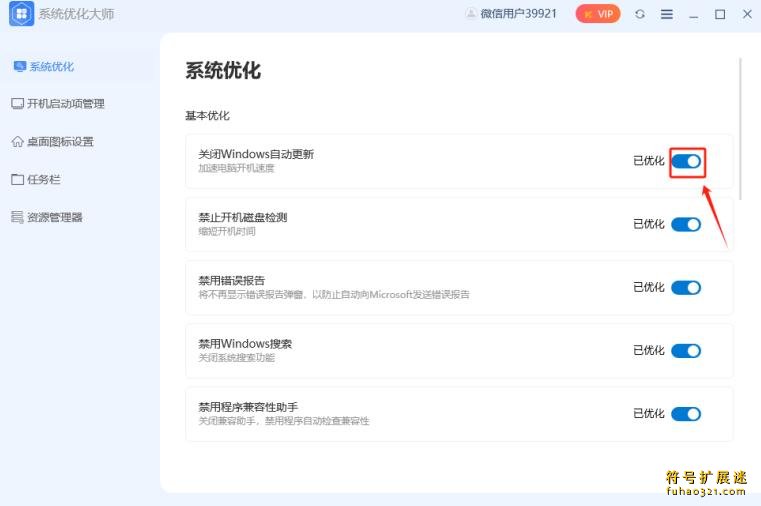This screenshot has height=506, width=761.
Task: Open the hamburger menu icon
Action: pos(666,15)
